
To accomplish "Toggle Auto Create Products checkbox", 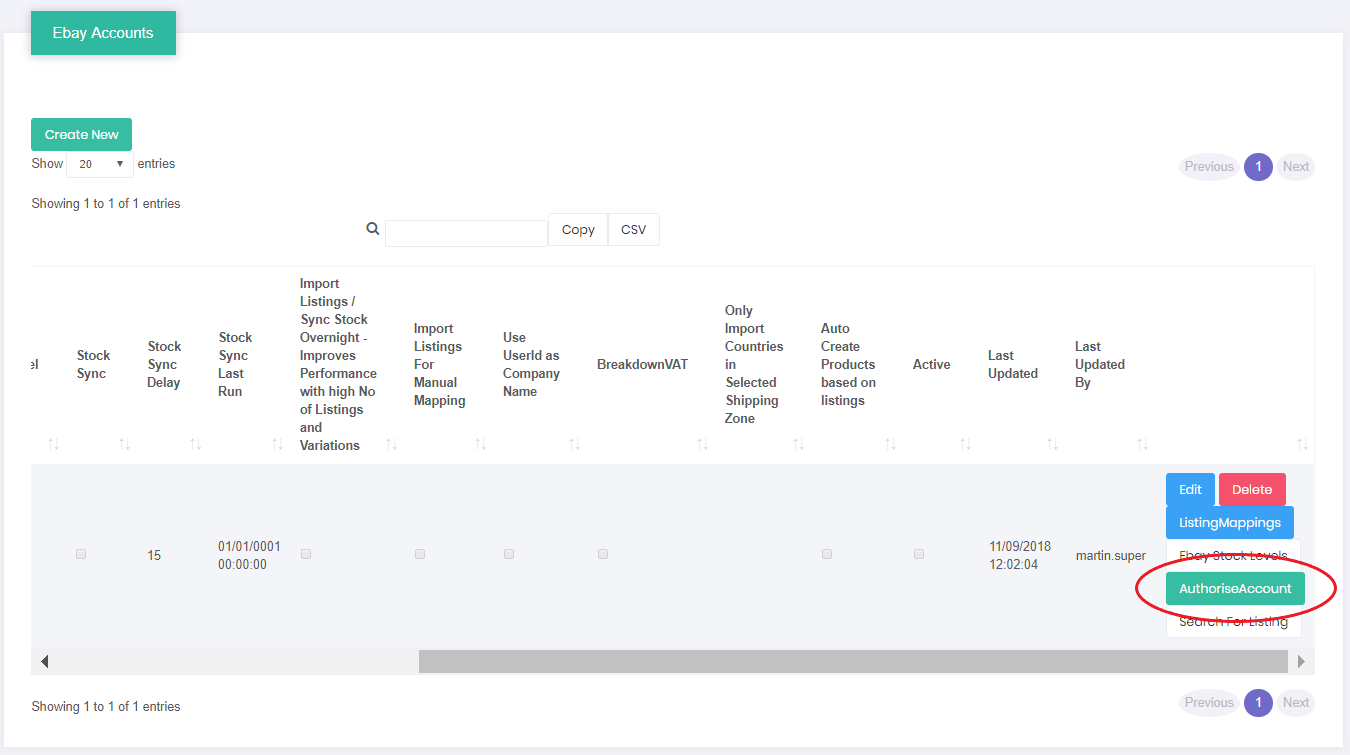I will pos(827,554).
